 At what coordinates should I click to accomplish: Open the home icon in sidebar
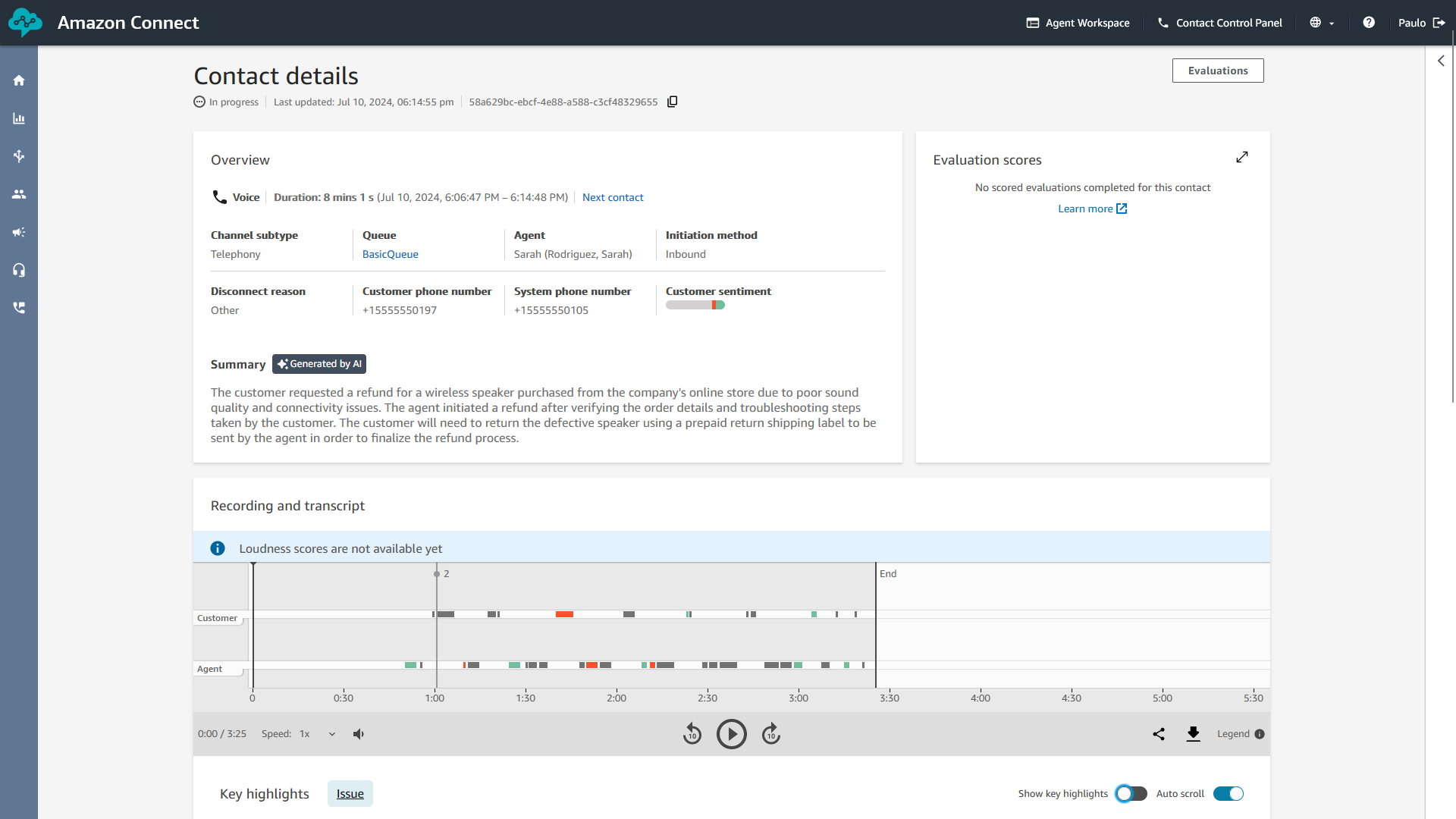click(19, 80)
